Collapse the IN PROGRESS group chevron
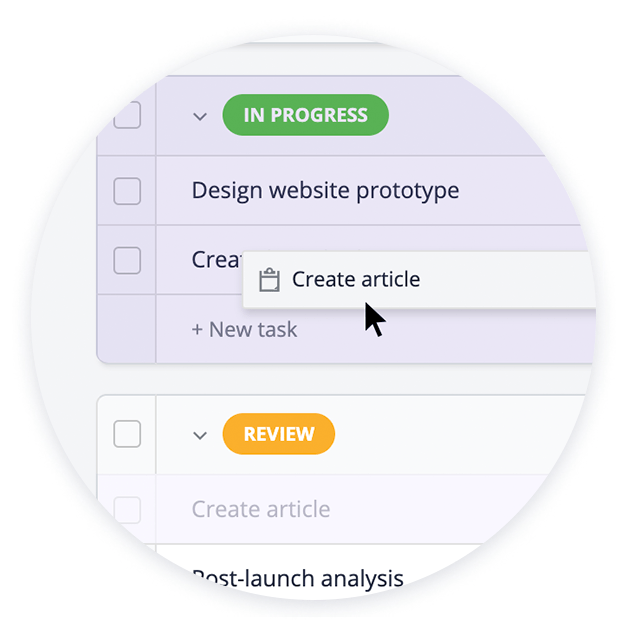627x627 pixels. pos(200,116)
